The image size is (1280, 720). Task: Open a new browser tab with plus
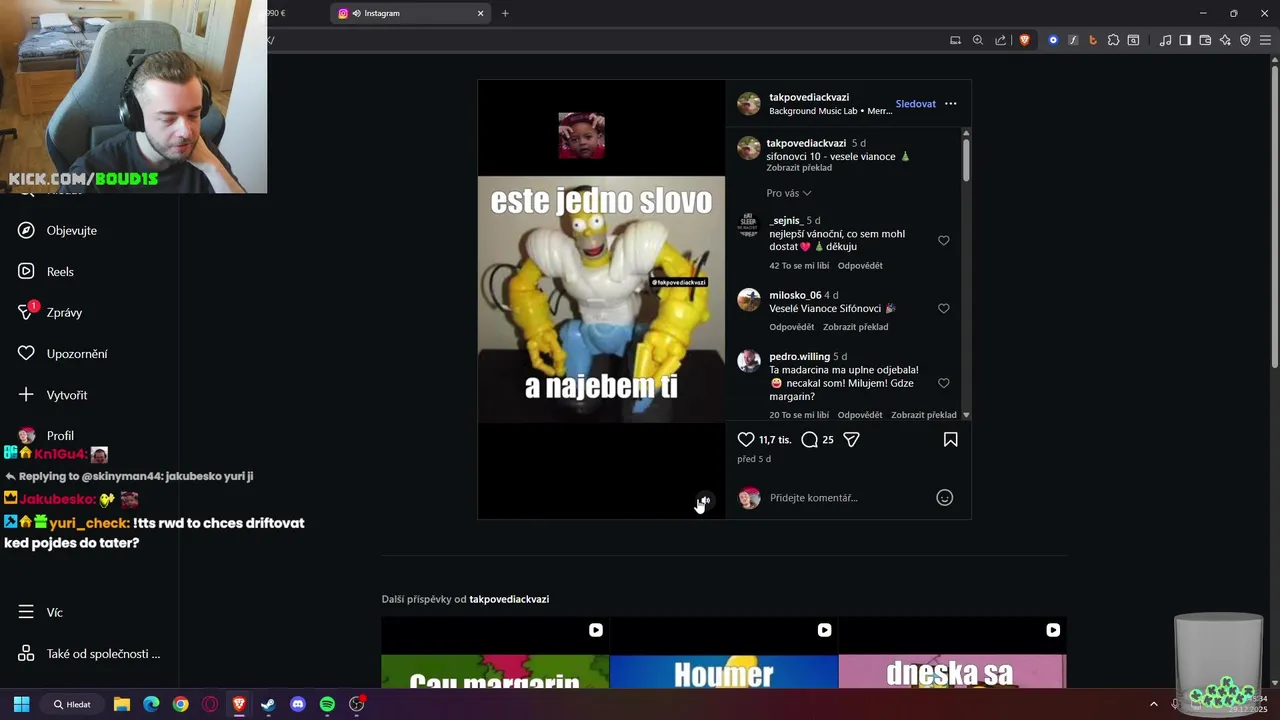coord(505,13)
